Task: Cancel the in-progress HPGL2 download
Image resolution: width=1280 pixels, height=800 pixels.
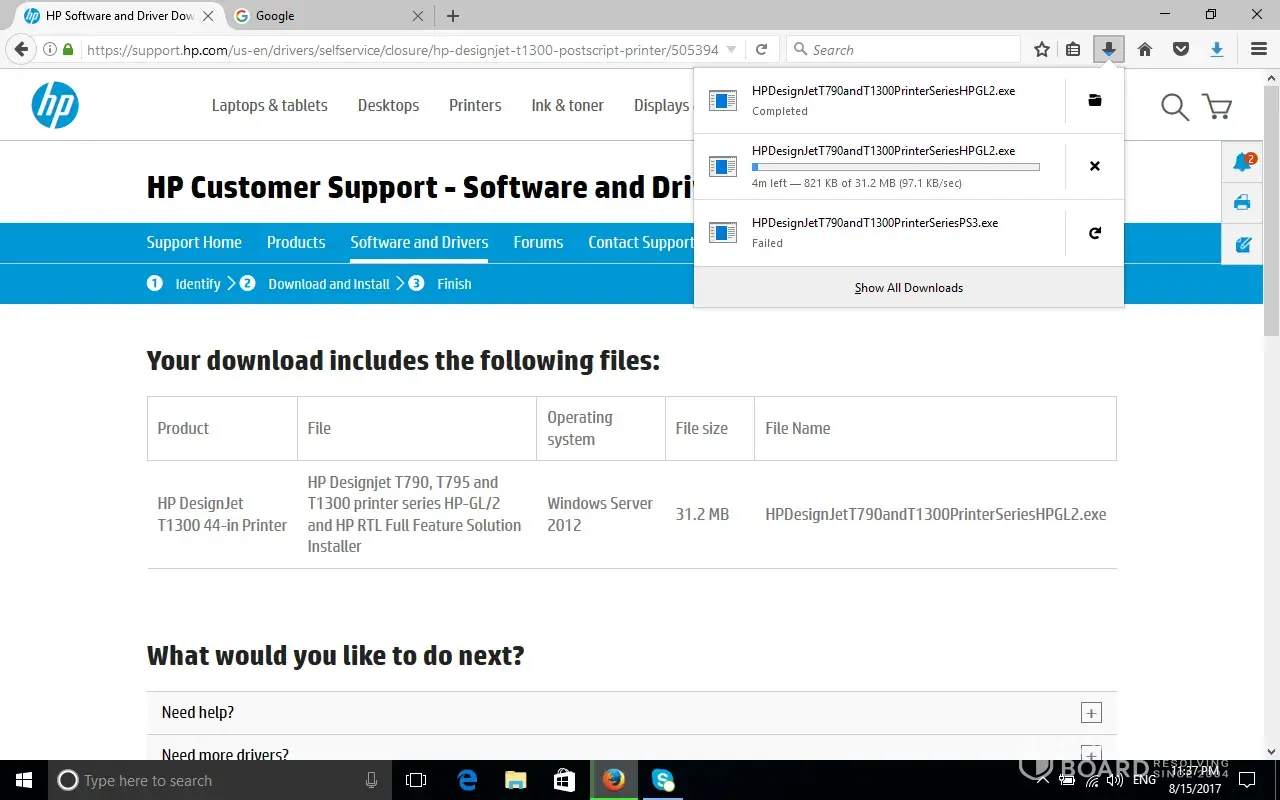Action: click(x=1094, y=166)
